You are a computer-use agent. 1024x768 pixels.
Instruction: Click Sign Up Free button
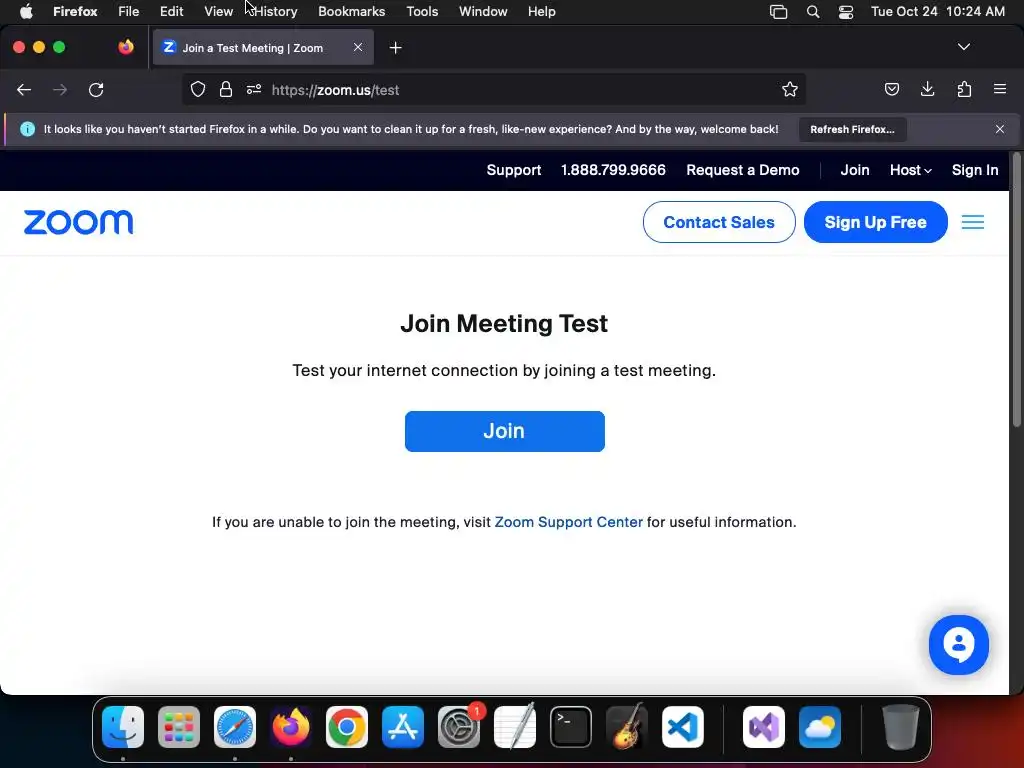tap(876, 222)
